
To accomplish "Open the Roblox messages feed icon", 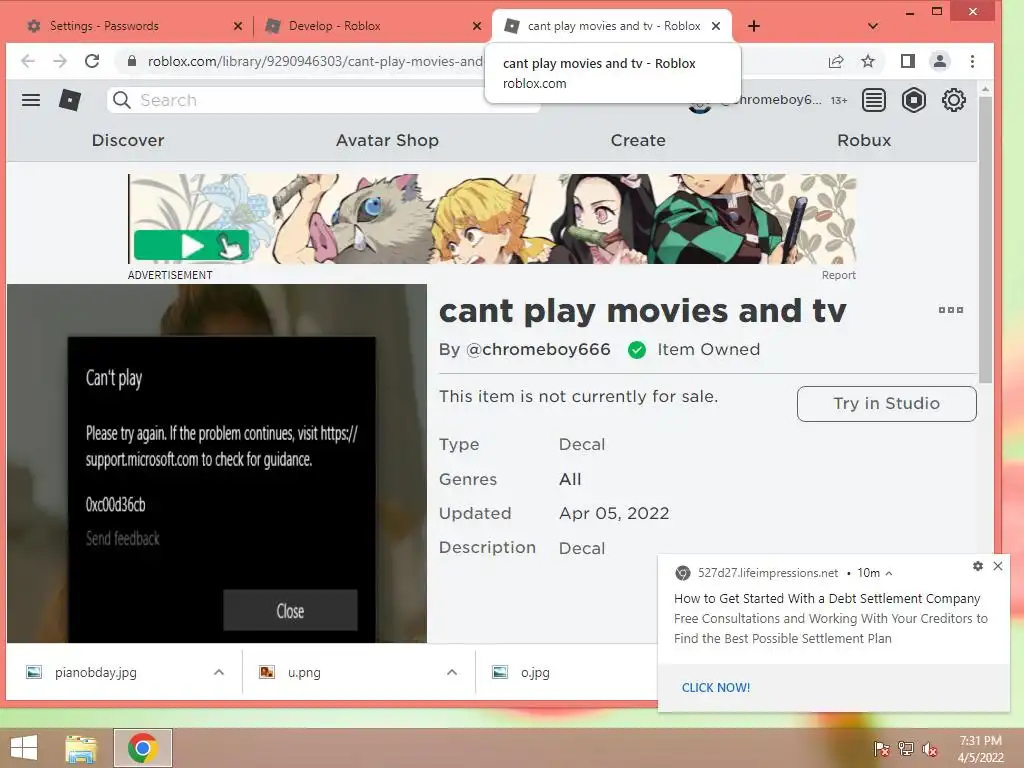I will pyautogui.click(x=874, y=100).
